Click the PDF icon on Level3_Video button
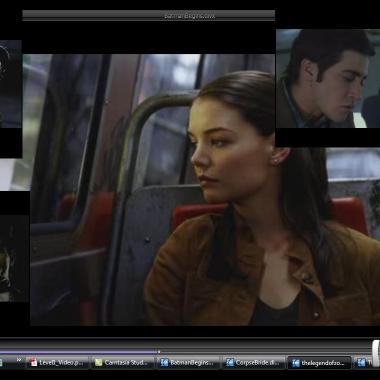The height and width of the screenshot is (380, 380). click(34, 363)
